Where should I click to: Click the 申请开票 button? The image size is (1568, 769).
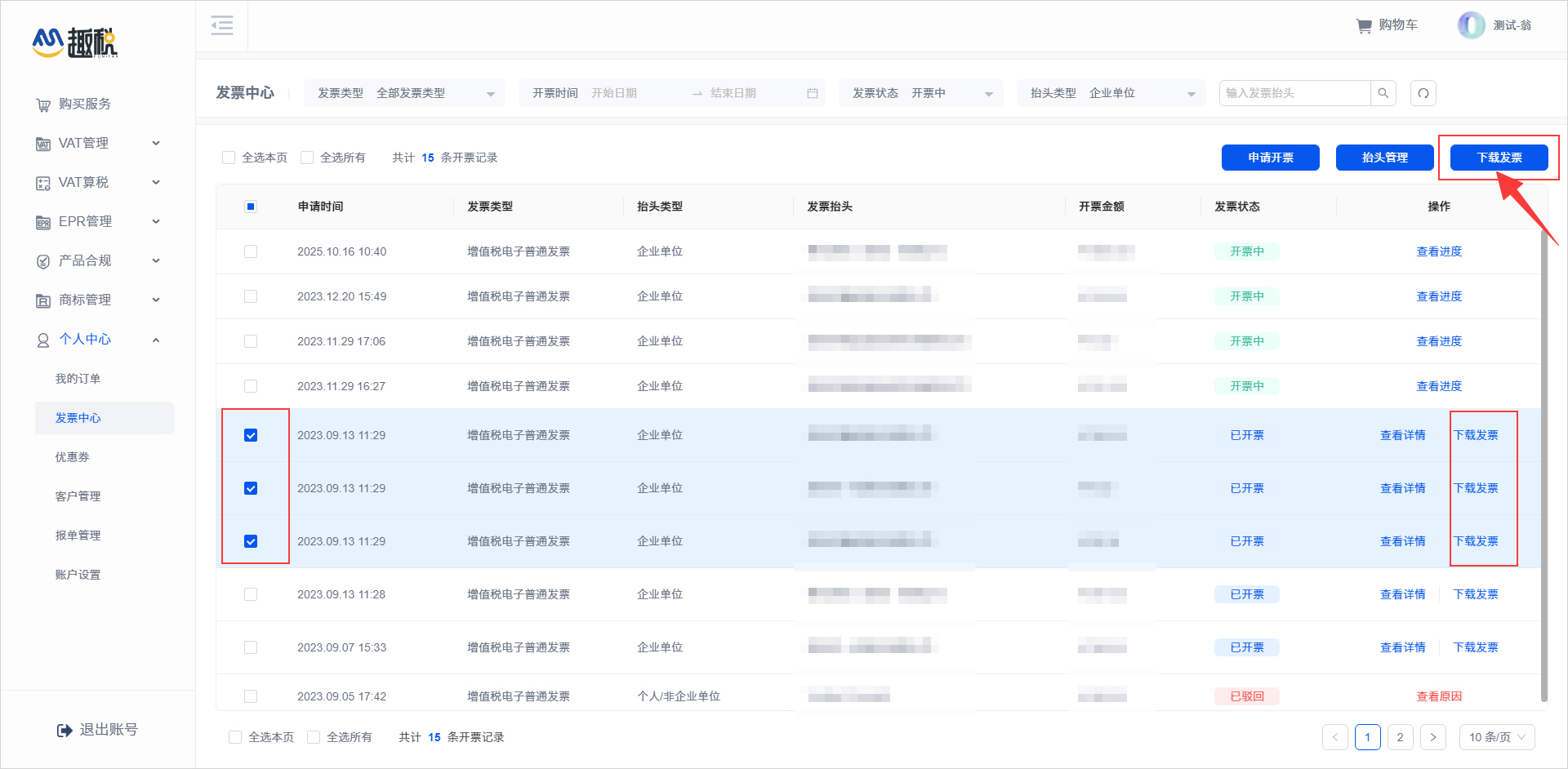tap(1270, 157)
